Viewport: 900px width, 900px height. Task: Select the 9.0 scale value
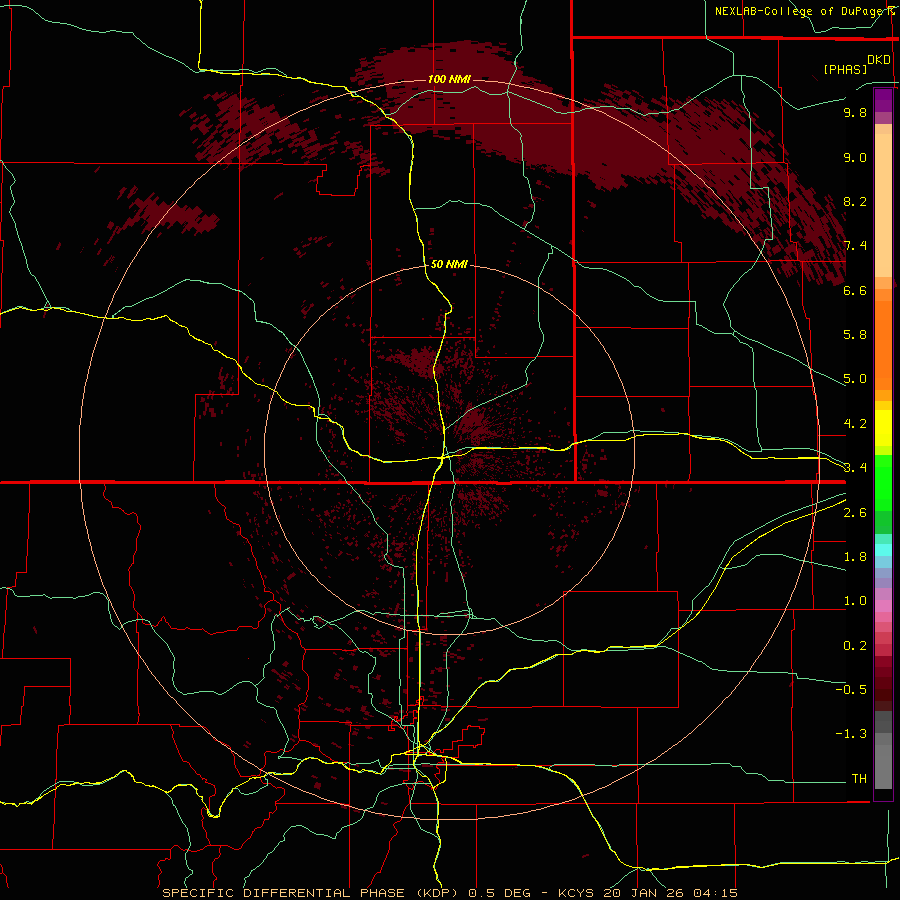coord(855,157)
